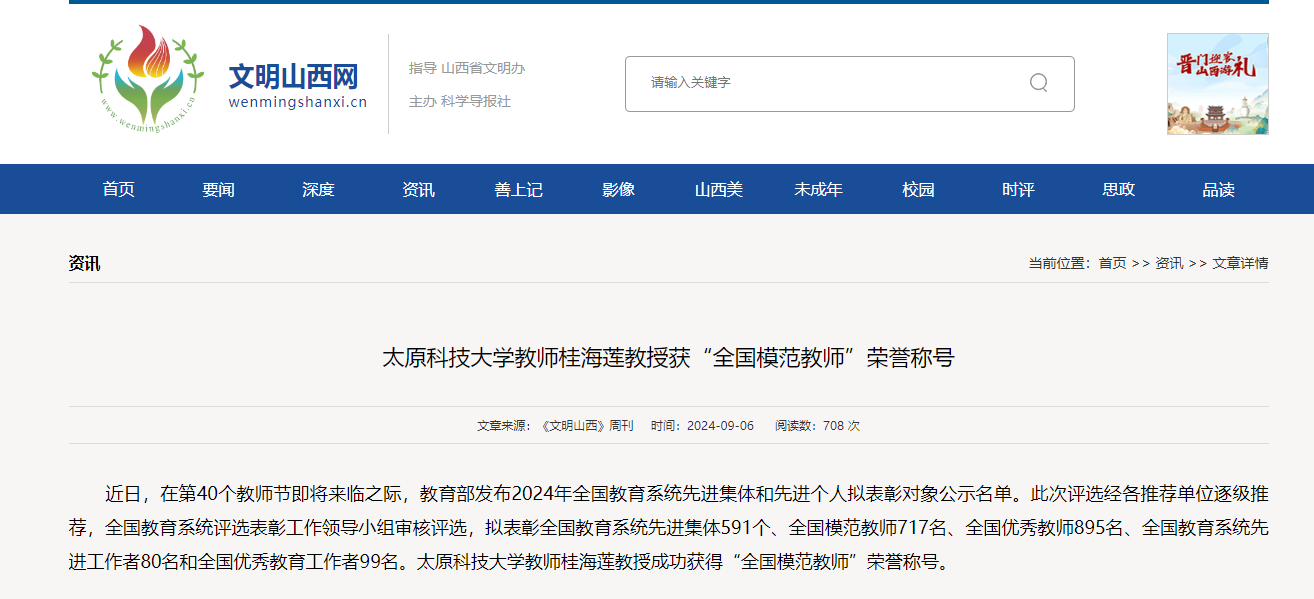Go to 首页 in navigation bar
Image resolution: width=1314 pixels, height=599 pixels.
118,189
